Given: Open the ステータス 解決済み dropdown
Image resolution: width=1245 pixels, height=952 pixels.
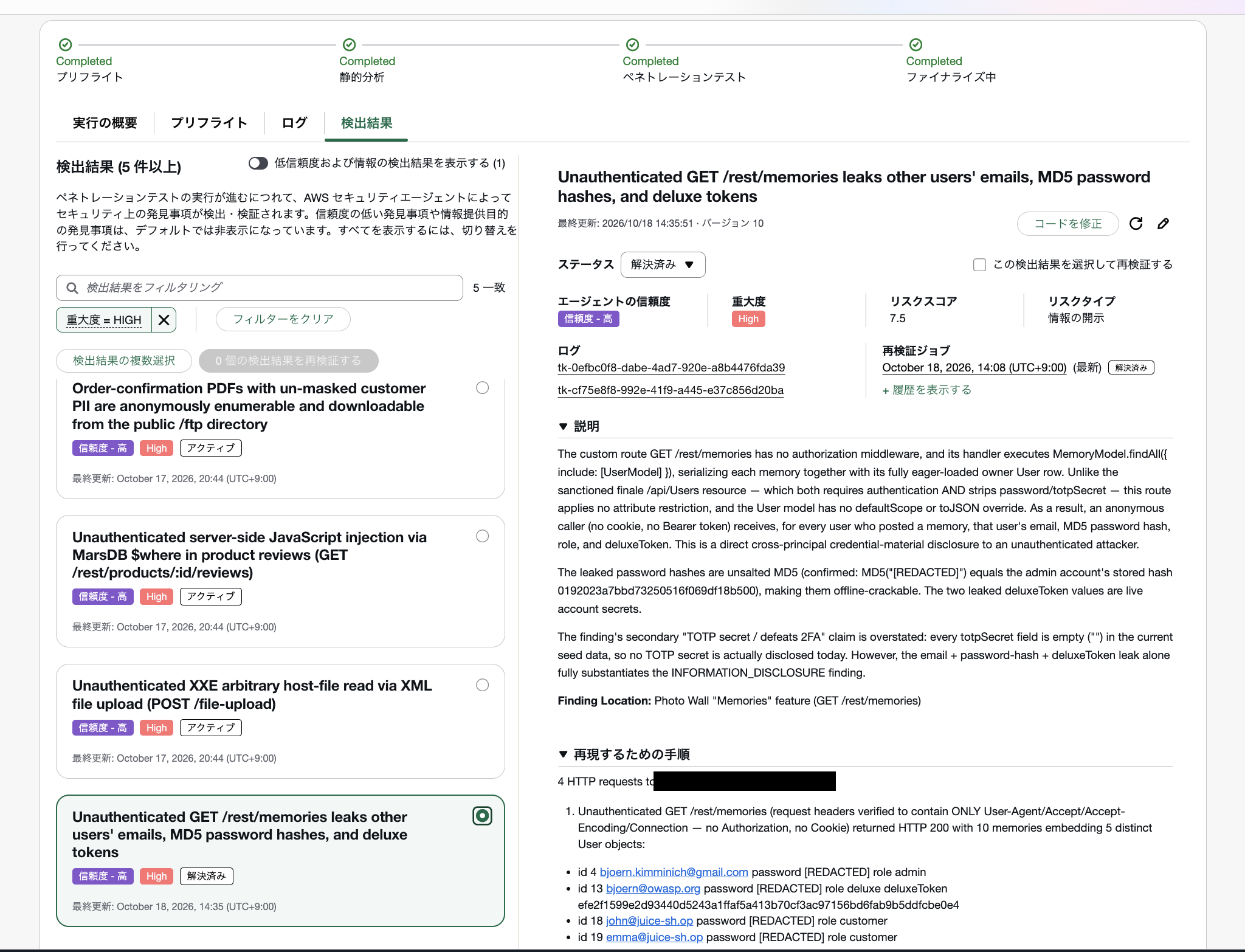Looking at the screenshot, I should [x=663, y=264].
